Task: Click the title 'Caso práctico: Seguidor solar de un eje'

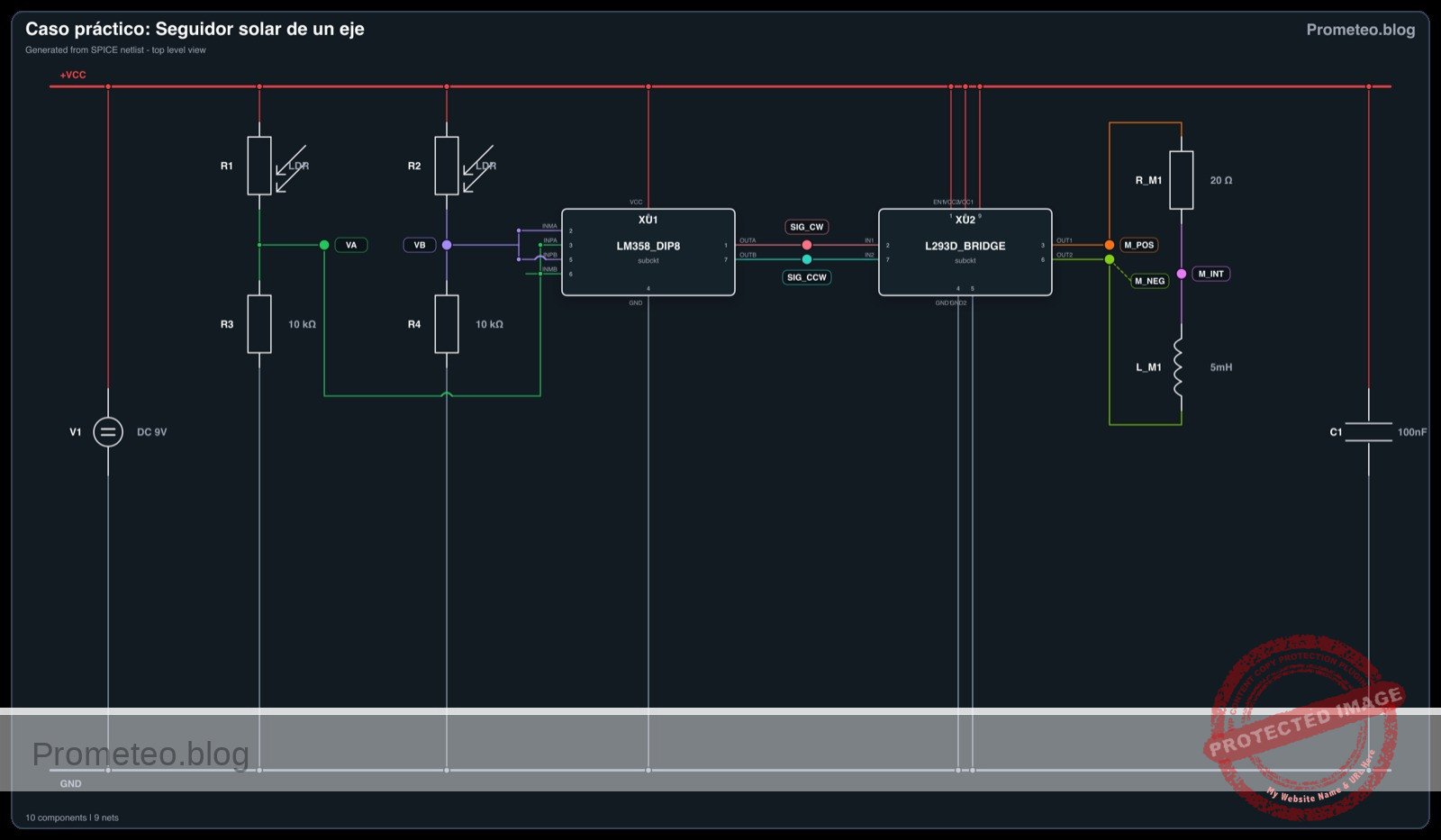Action: click(195, 29)
